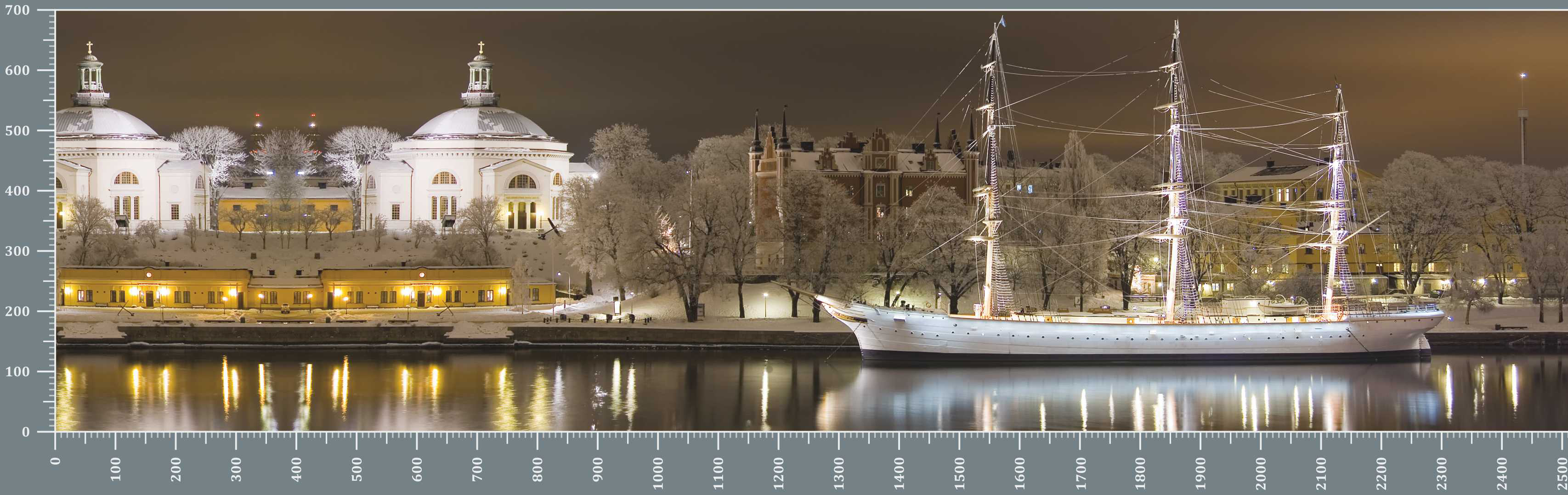This screenshot has width=1568, height=495.
Task: Click the 2100 ruler label
Action: tap(1320, 473)
